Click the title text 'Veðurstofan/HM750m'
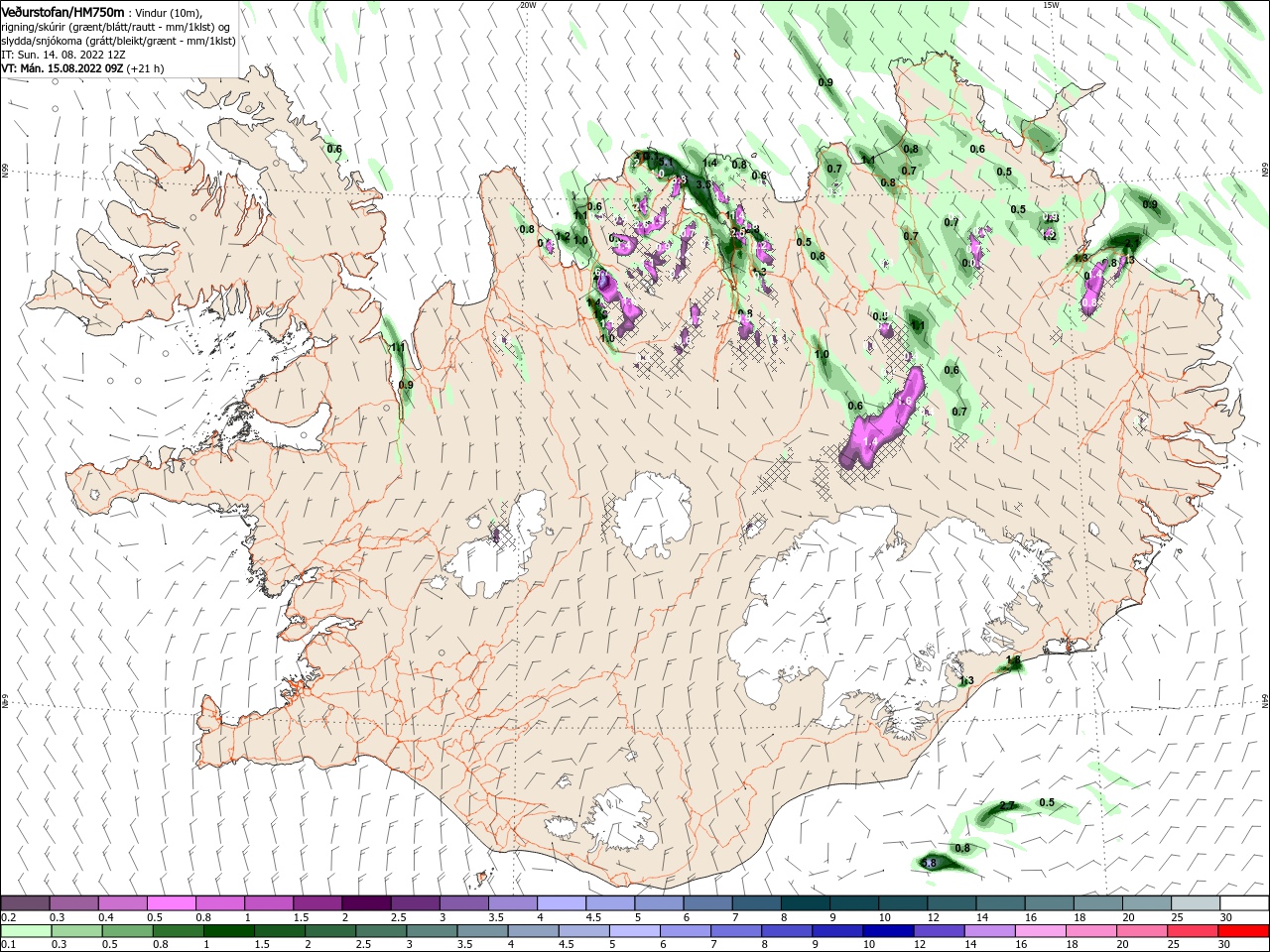The width and height of the screenshot is (1270, 952). [63, 11]
